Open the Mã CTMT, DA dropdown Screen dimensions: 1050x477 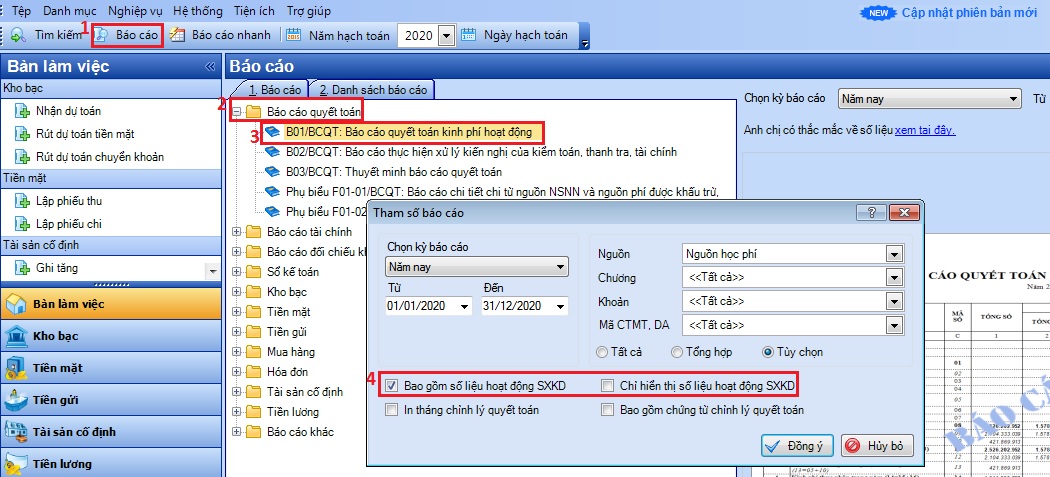coord(894,326)
